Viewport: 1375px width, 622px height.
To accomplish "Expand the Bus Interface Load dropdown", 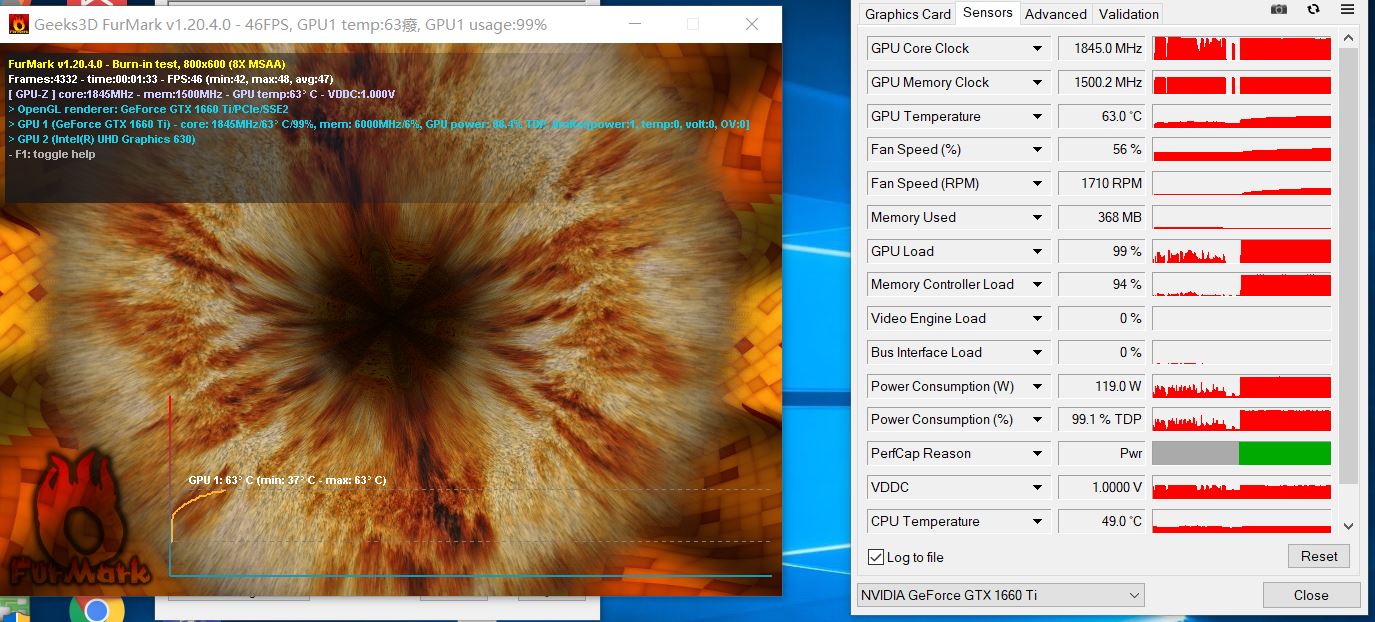I will pyautogui.click(x=1038, y=352).
